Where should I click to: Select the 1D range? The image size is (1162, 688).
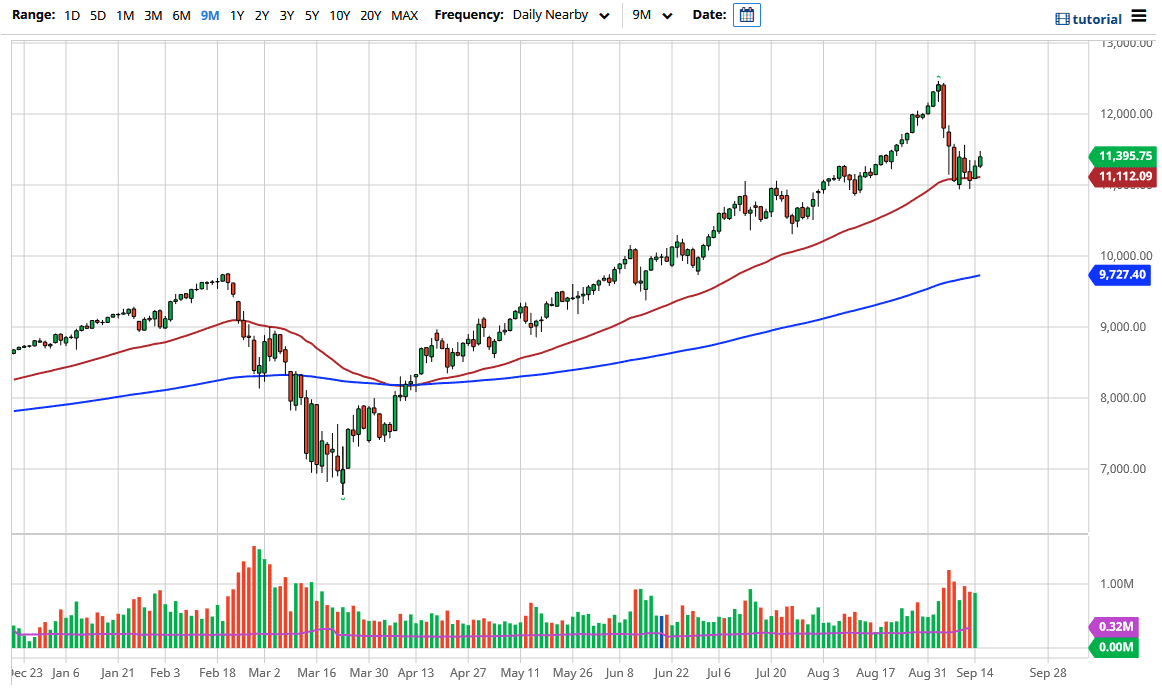click(71, 16)
